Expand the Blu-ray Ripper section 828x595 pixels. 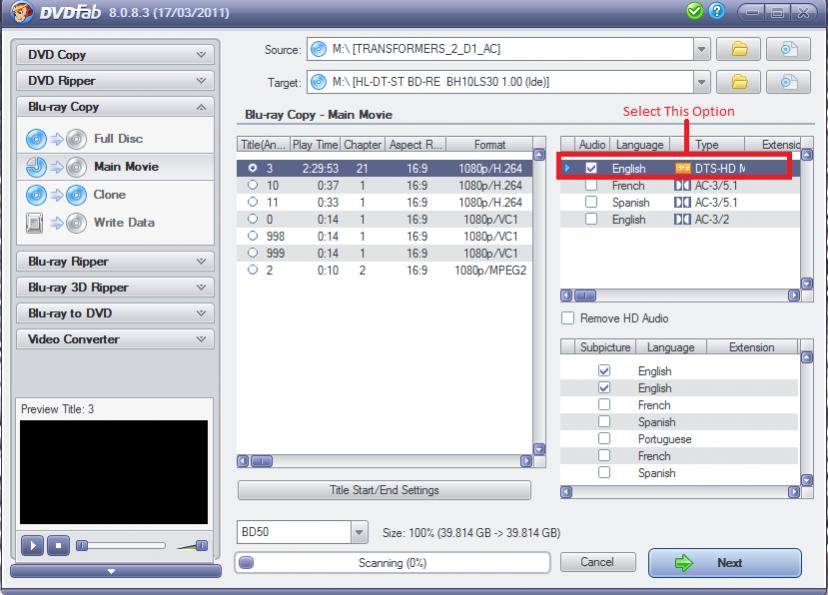click(x=116, y=261)
